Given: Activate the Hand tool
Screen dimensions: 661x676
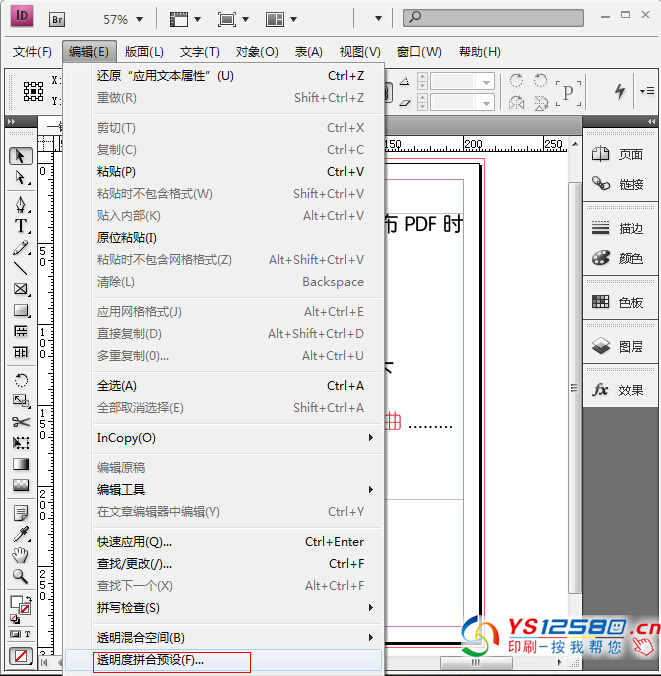Looking at the screenshot, I should [x=21, y=555].
